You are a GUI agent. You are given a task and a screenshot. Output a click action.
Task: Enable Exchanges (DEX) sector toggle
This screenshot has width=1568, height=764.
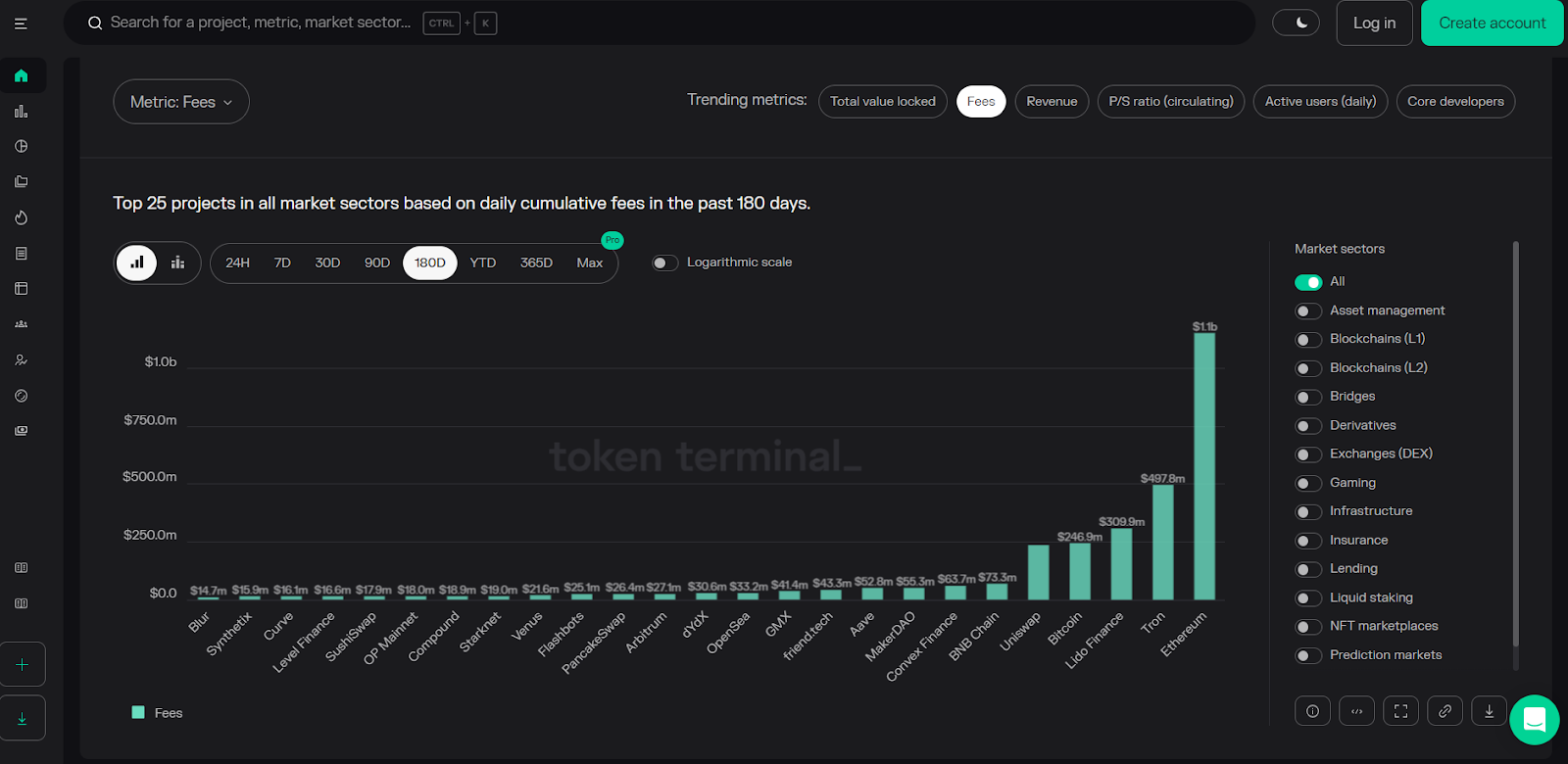[1308, 454]
